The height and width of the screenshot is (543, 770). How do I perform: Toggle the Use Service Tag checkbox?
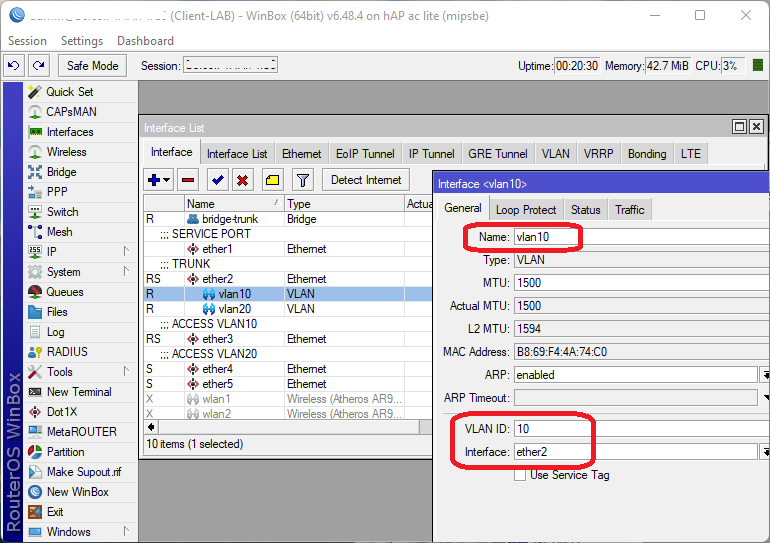(520, 475)
